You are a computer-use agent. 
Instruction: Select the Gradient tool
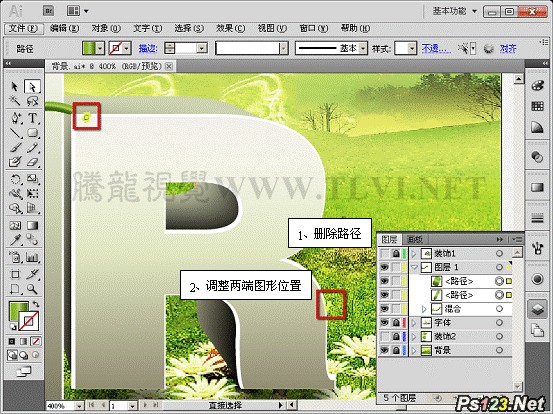(32, 225)
